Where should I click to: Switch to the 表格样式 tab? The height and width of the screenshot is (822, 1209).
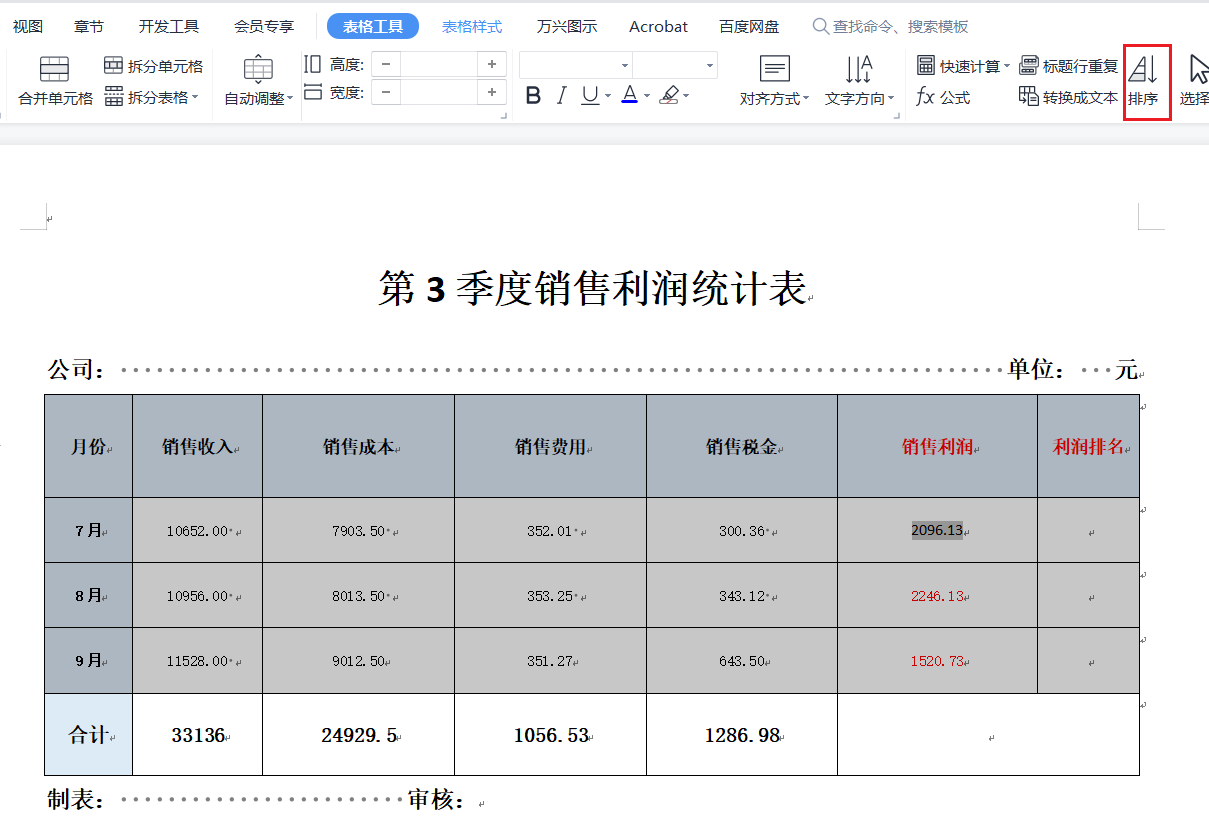(472, 27)
